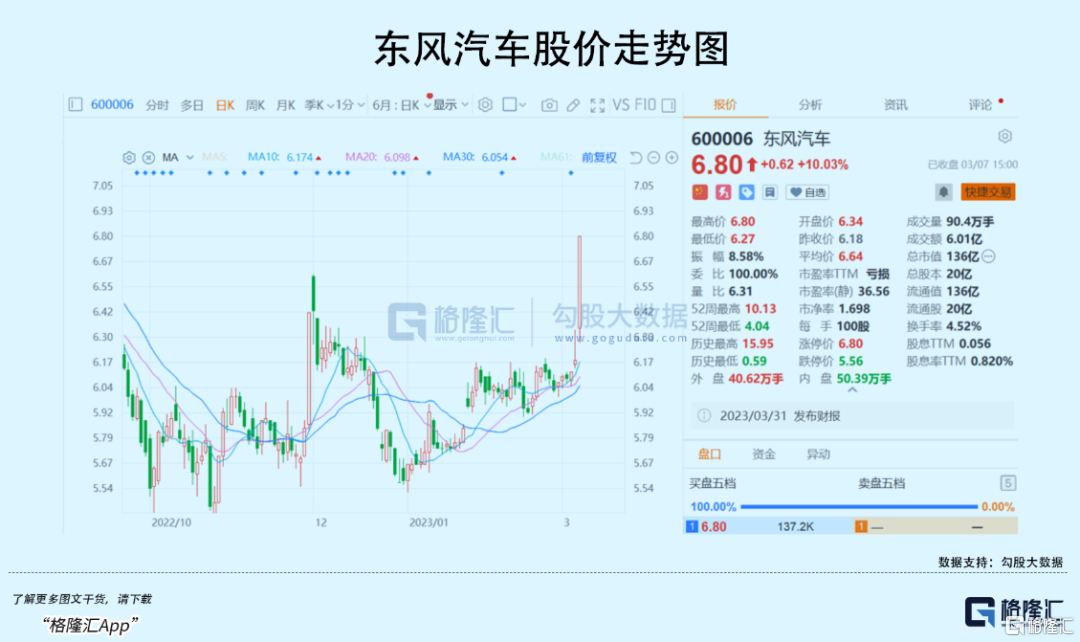Select the 盘口 order book tab
Screen dimensions: 1080x642
(x=709, y=454)
